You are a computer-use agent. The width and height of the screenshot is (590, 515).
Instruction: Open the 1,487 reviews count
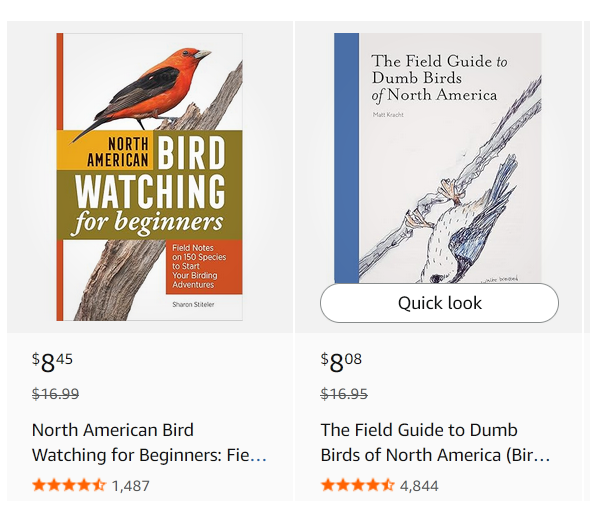pyautogui.click(x=131, y=486)
